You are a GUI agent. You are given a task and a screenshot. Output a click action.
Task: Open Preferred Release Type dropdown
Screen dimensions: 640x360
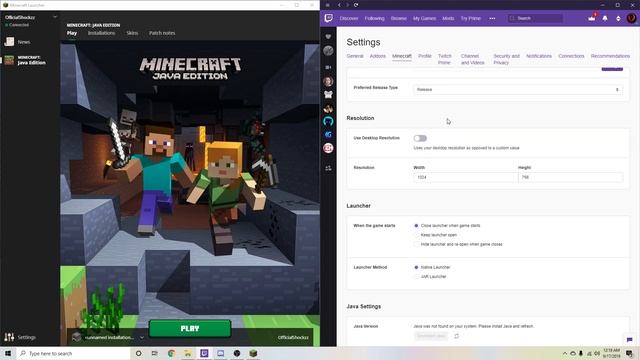(518, 89)
